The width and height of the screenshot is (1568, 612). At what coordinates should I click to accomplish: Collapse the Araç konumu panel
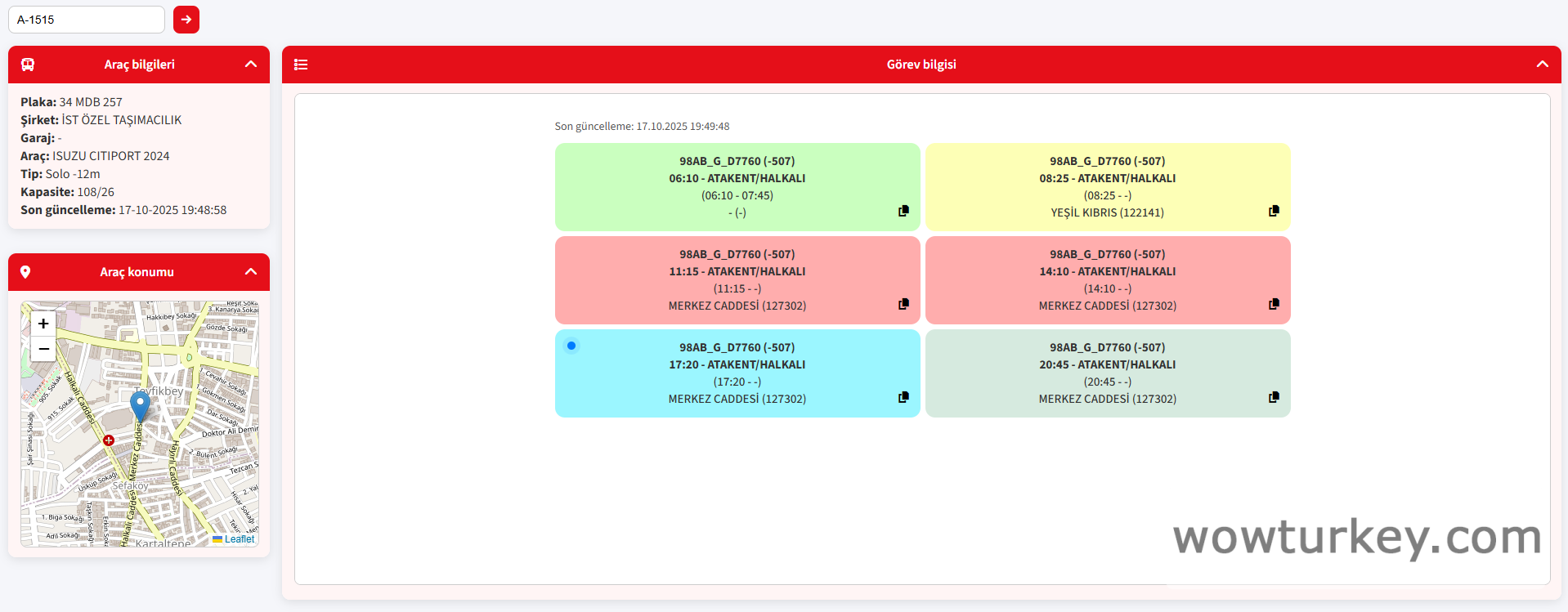tap(251, 272)
